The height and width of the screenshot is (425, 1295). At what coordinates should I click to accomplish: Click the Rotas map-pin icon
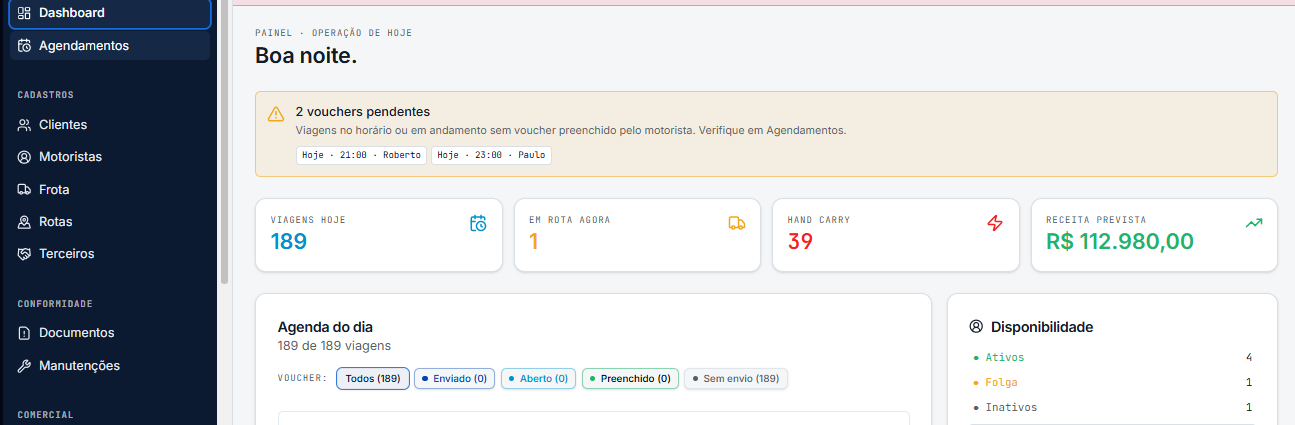tap(25, 221)
